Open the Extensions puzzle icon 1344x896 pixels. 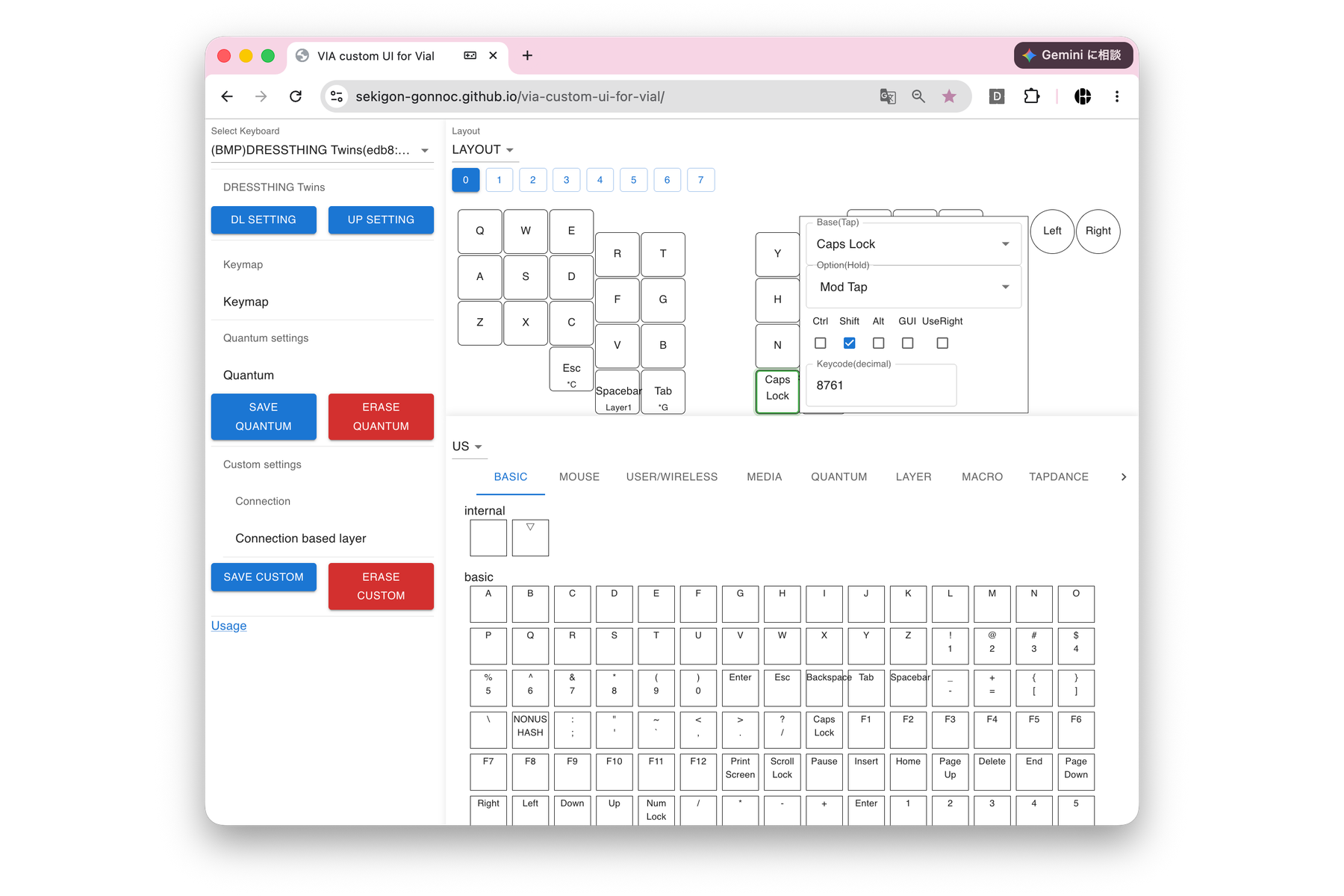coord(1031,96)
